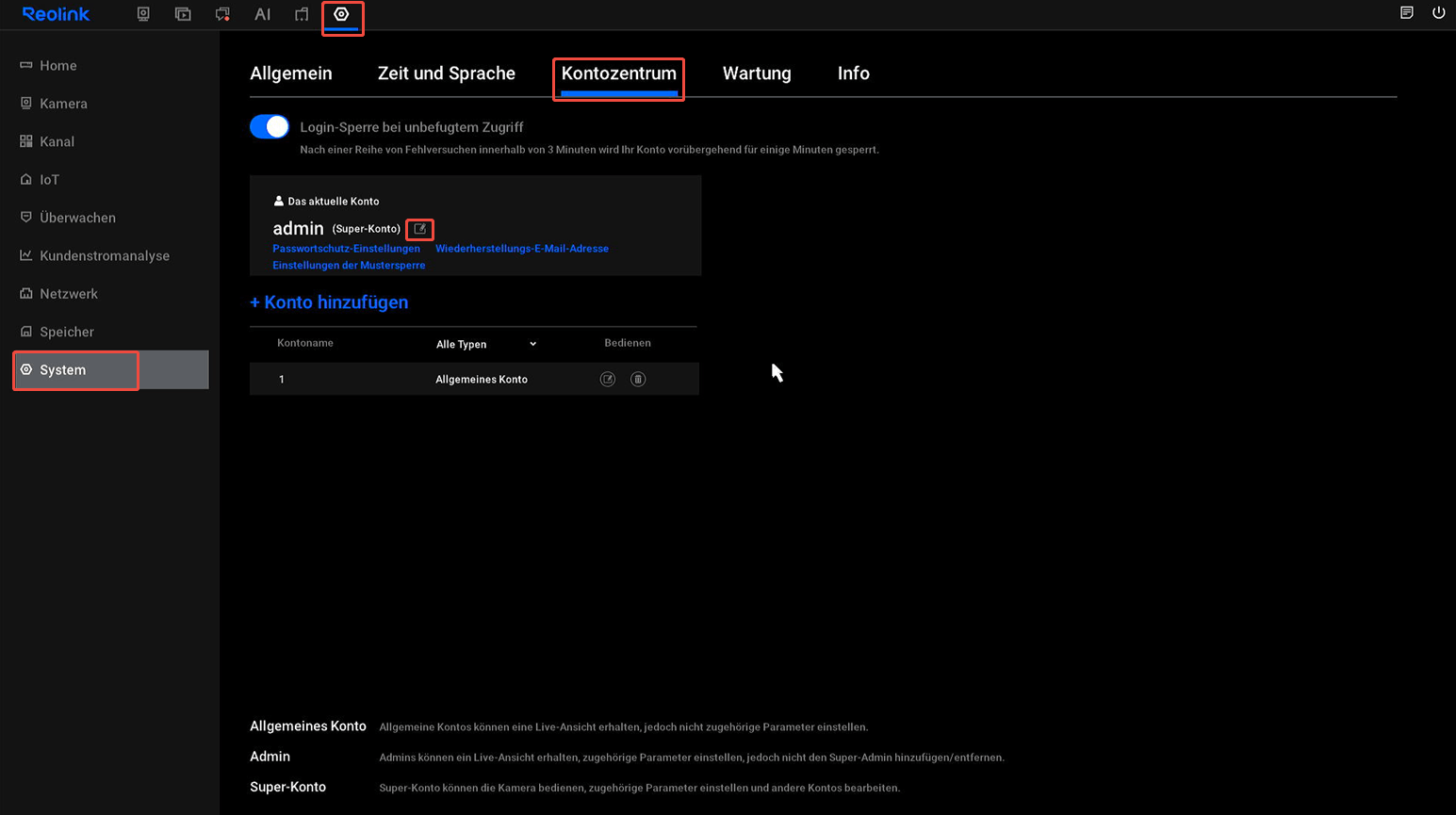Open the log notes icon at top right
Image resolution: width=1456 pixels, height=815 pixels.
1406,13
